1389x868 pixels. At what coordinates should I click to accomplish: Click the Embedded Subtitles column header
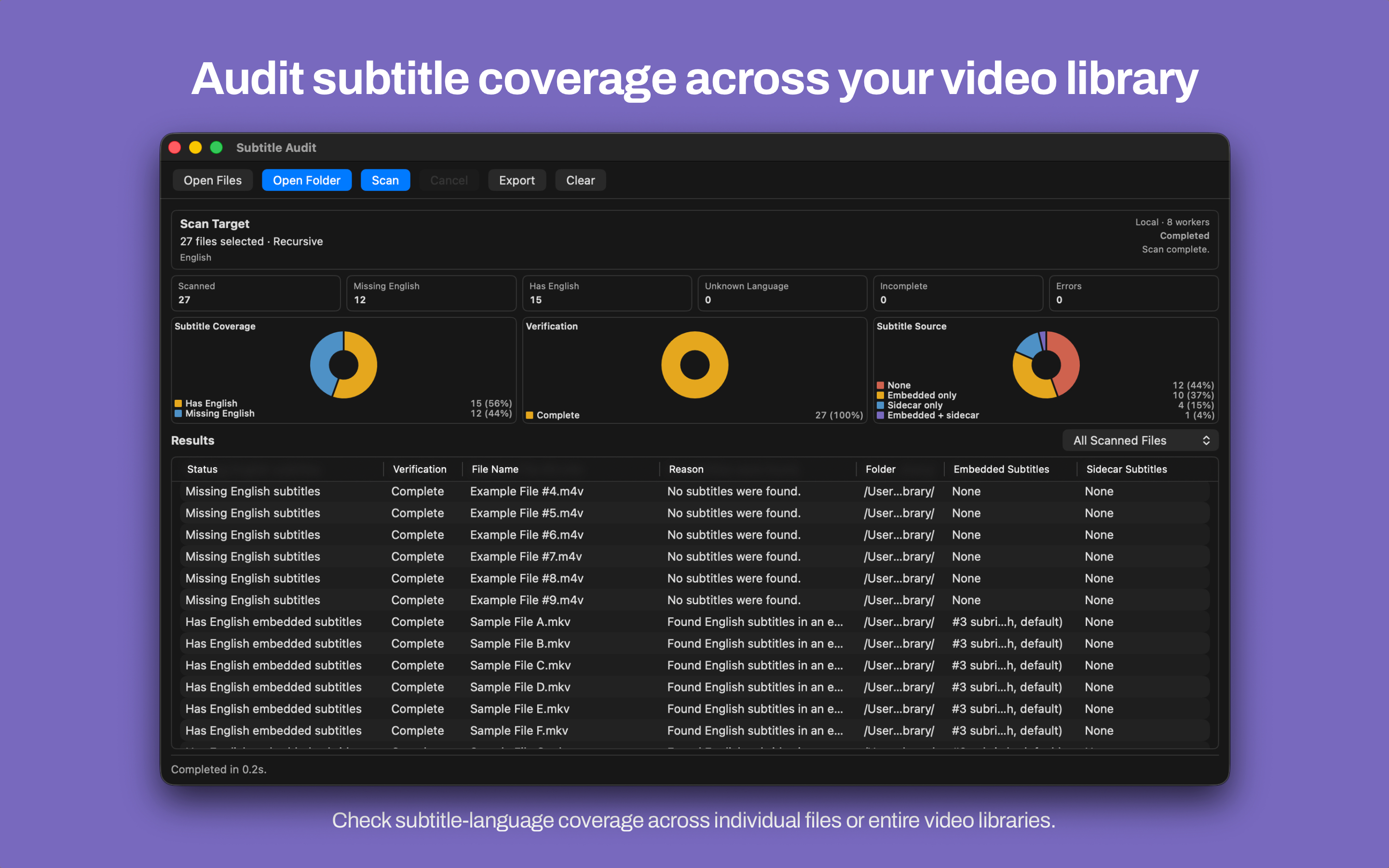(1001, 469)
